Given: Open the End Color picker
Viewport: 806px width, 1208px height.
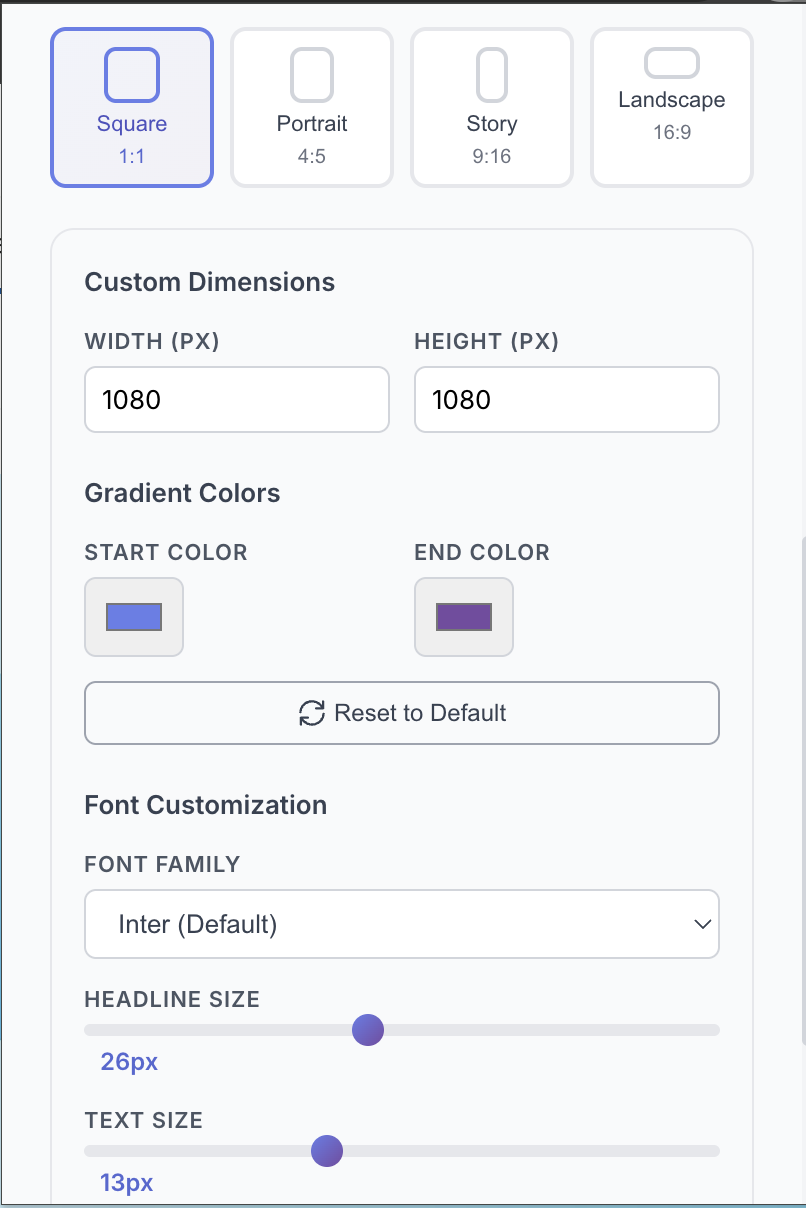Looking at the screenshot, I should pos(464,617).
